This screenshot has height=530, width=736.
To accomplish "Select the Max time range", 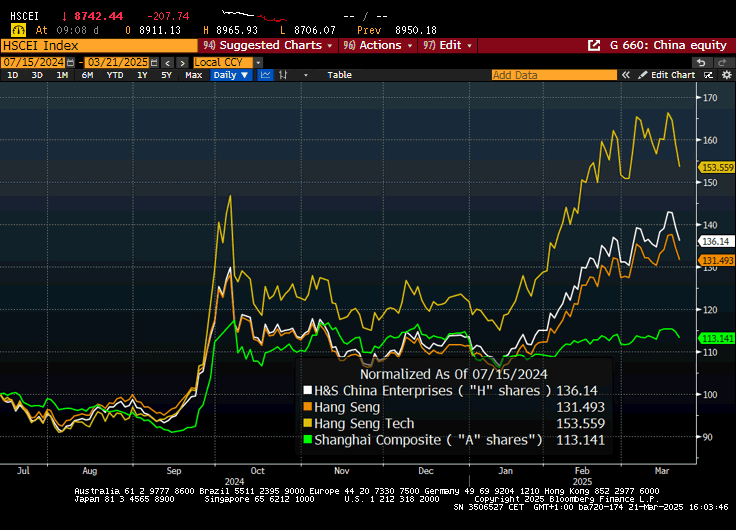I will click(193, 75).
